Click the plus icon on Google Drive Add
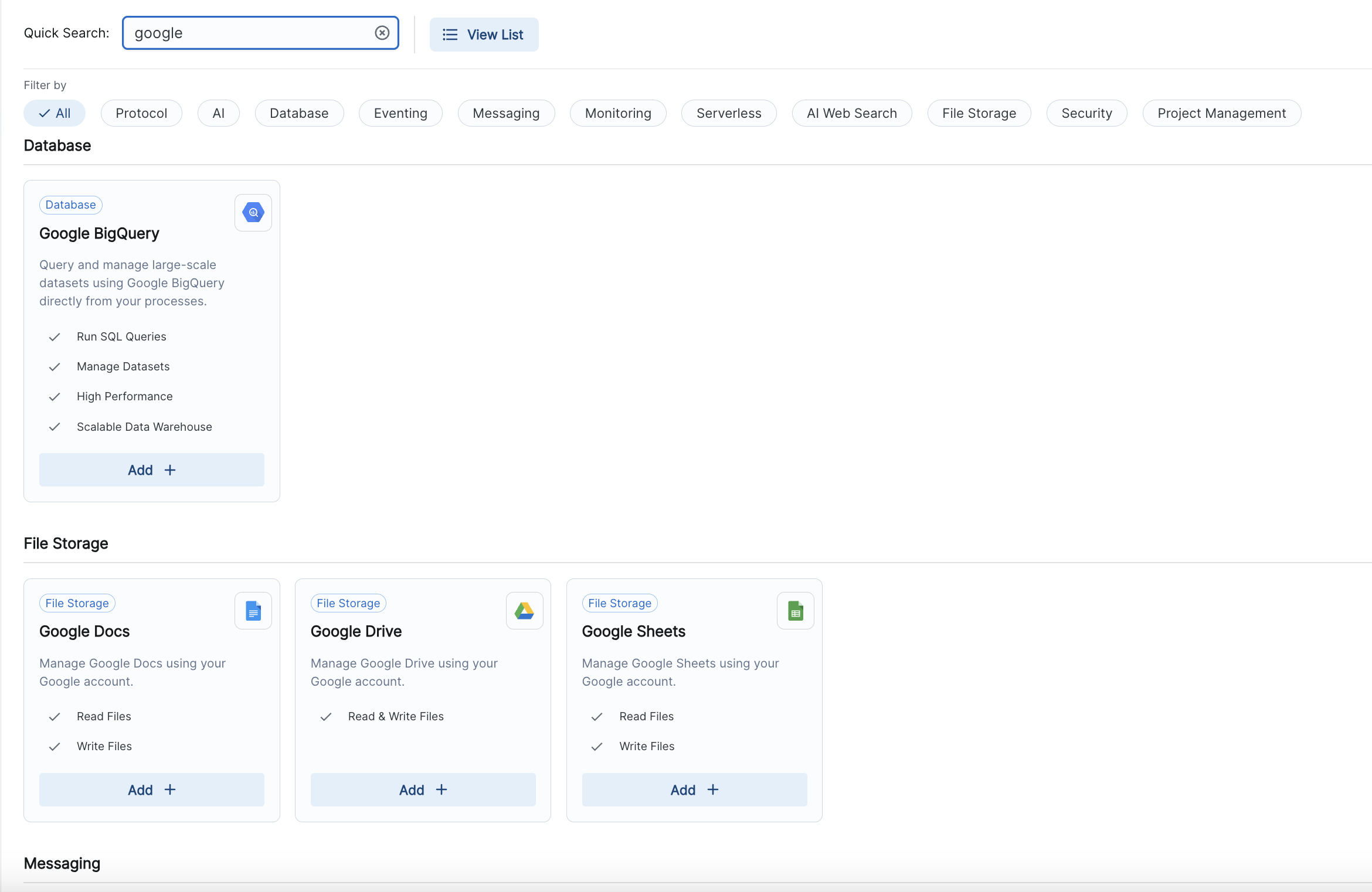Viewport: 1372px width, 892px height. (x=442, y=790)
